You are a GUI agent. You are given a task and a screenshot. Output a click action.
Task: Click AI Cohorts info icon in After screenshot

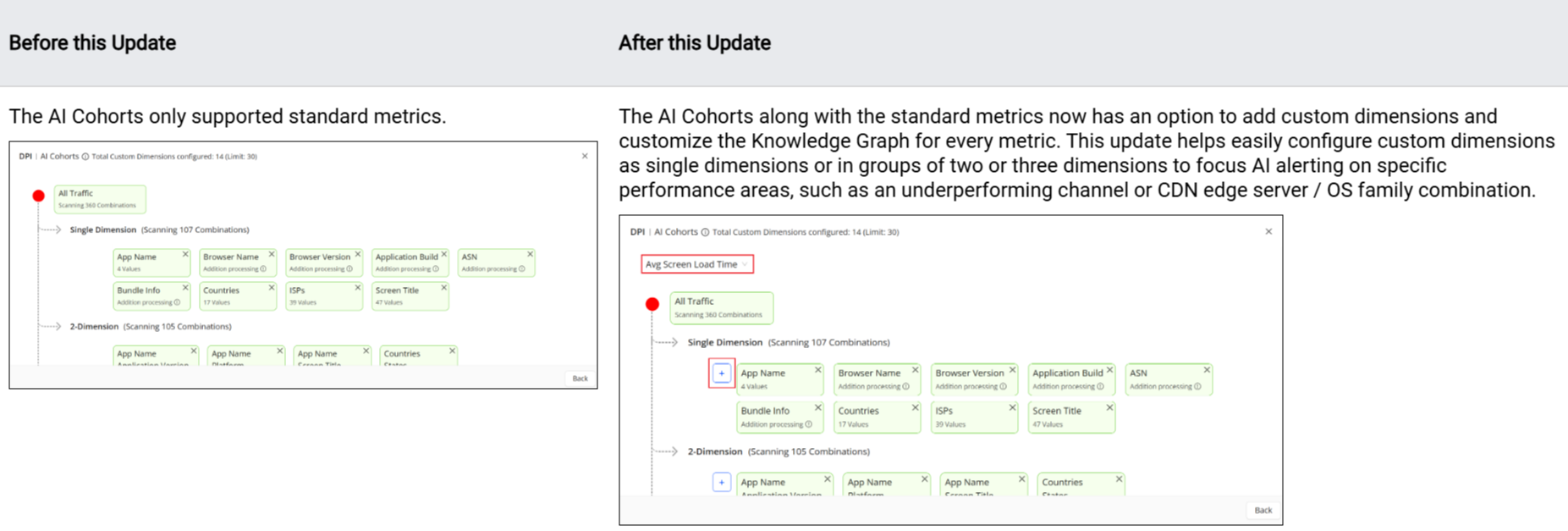click(705, 232)
